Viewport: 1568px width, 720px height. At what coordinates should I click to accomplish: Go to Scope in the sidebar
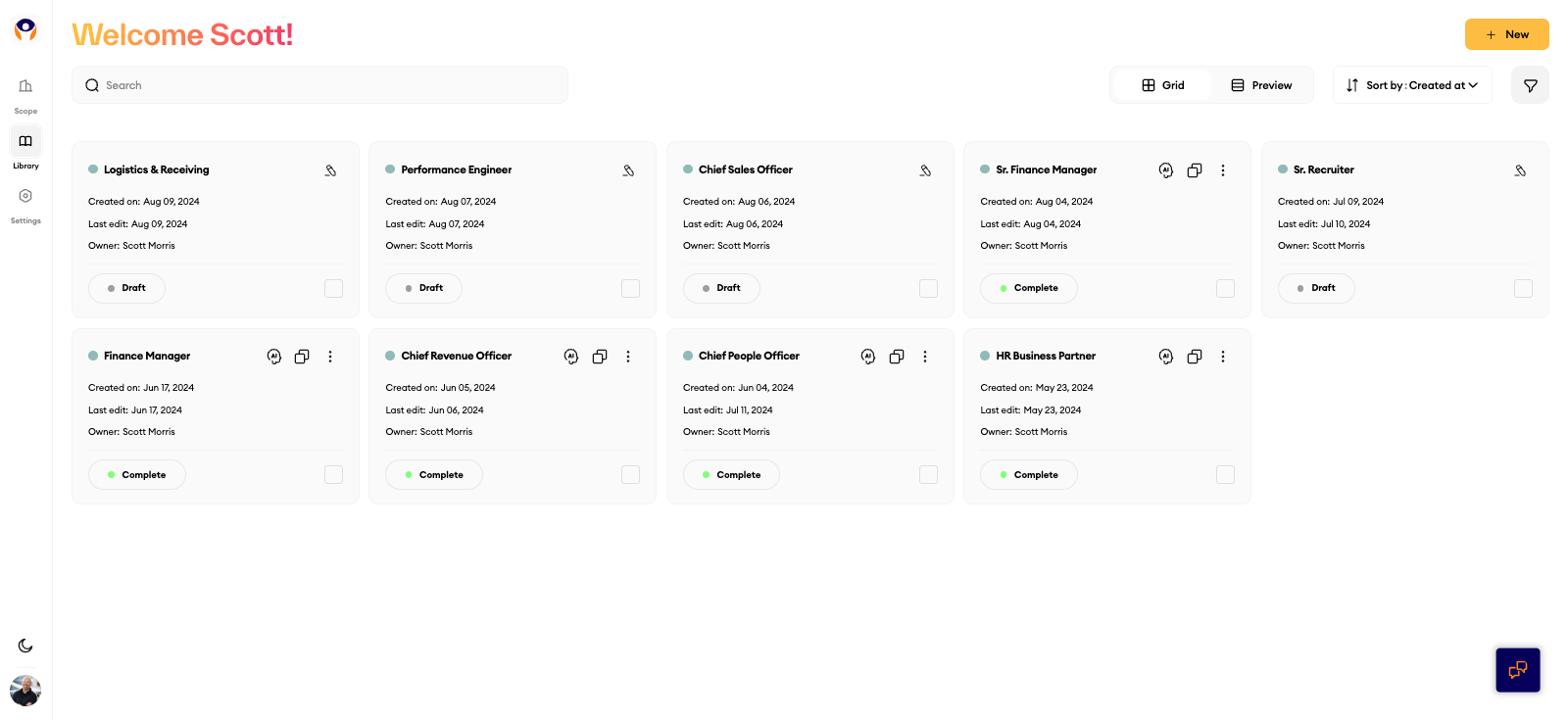(x=25, y=95)
